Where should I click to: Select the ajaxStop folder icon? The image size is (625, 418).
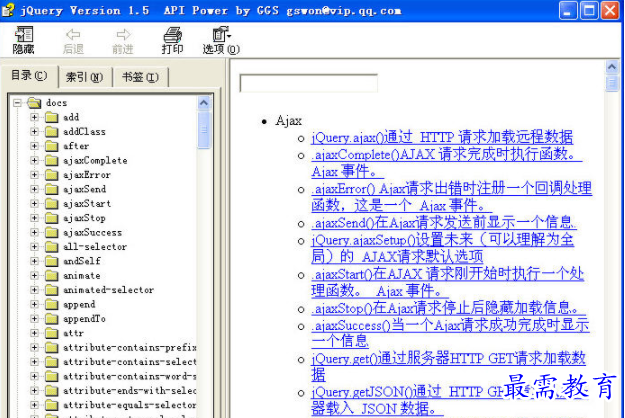[51, 218]
